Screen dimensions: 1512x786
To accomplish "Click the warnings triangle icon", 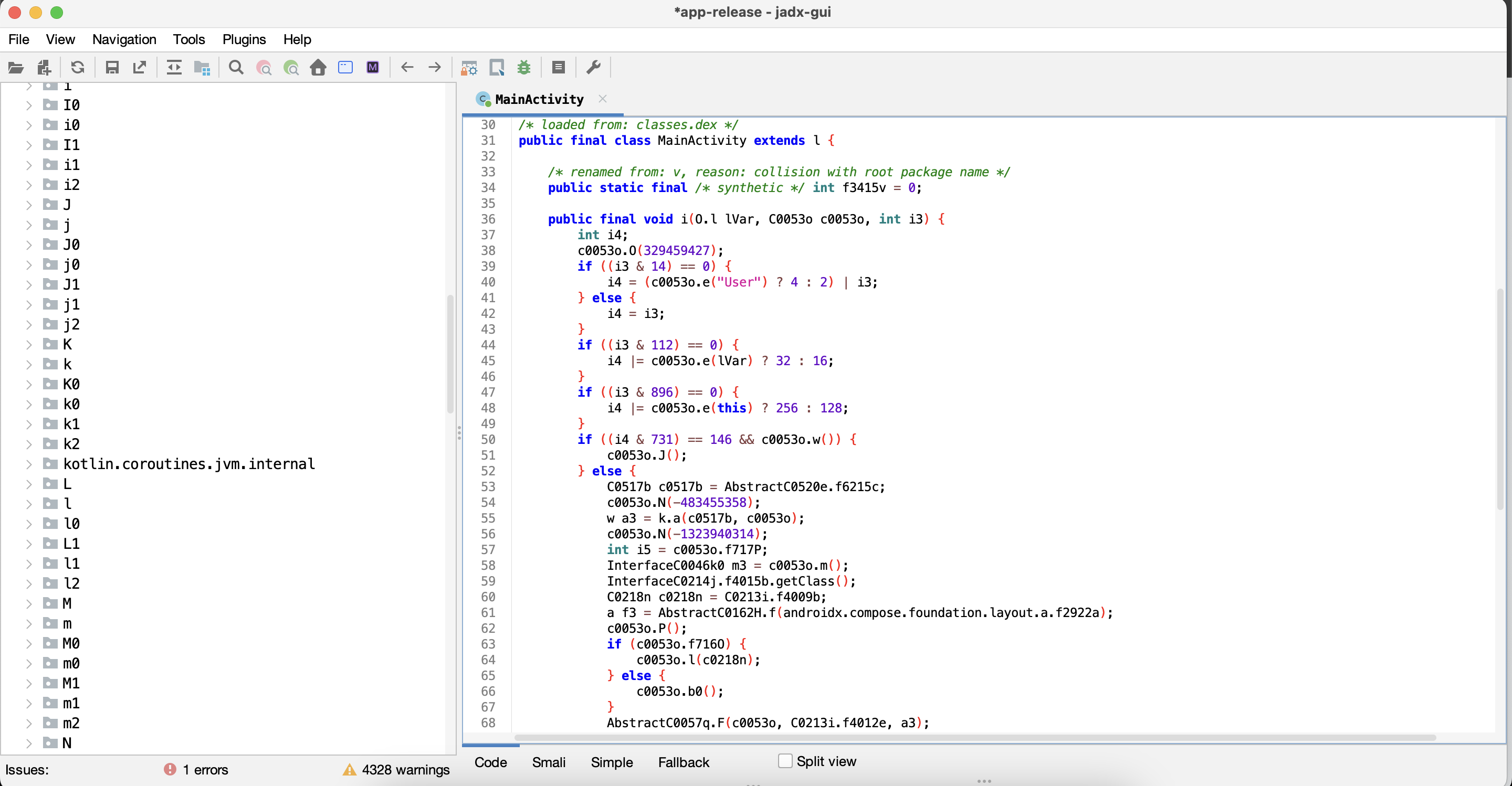I will click(x=349, y=769).
